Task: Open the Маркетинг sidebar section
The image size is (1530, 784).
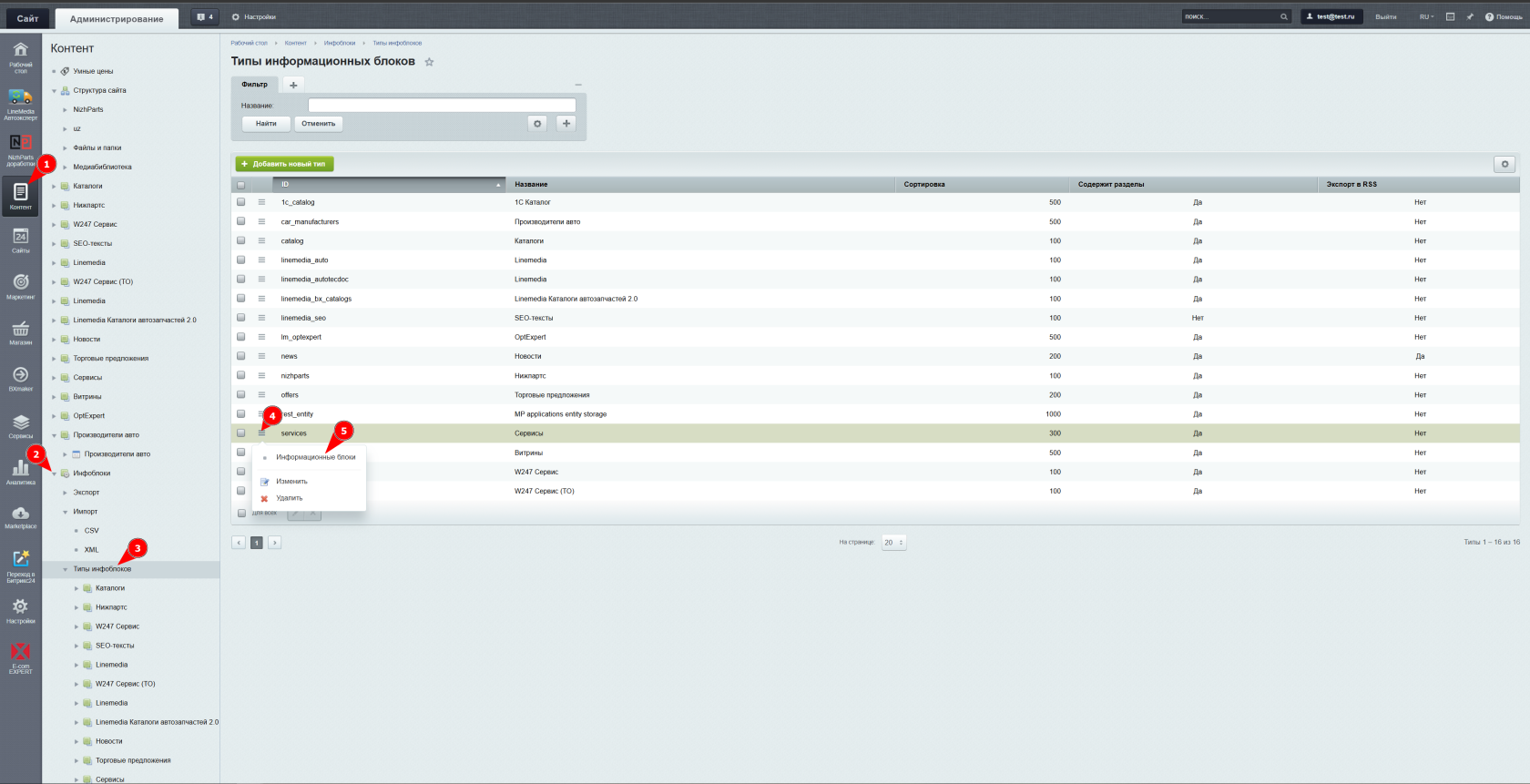Action: coord(21,288)
